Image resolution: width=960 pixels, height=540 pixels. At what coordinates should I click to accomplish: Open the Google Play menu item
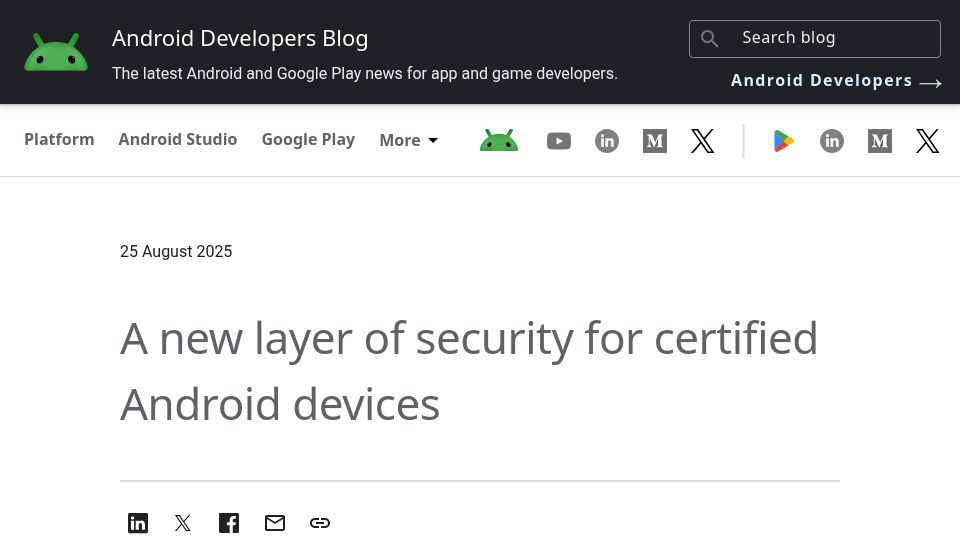click(x=308, y=140)
